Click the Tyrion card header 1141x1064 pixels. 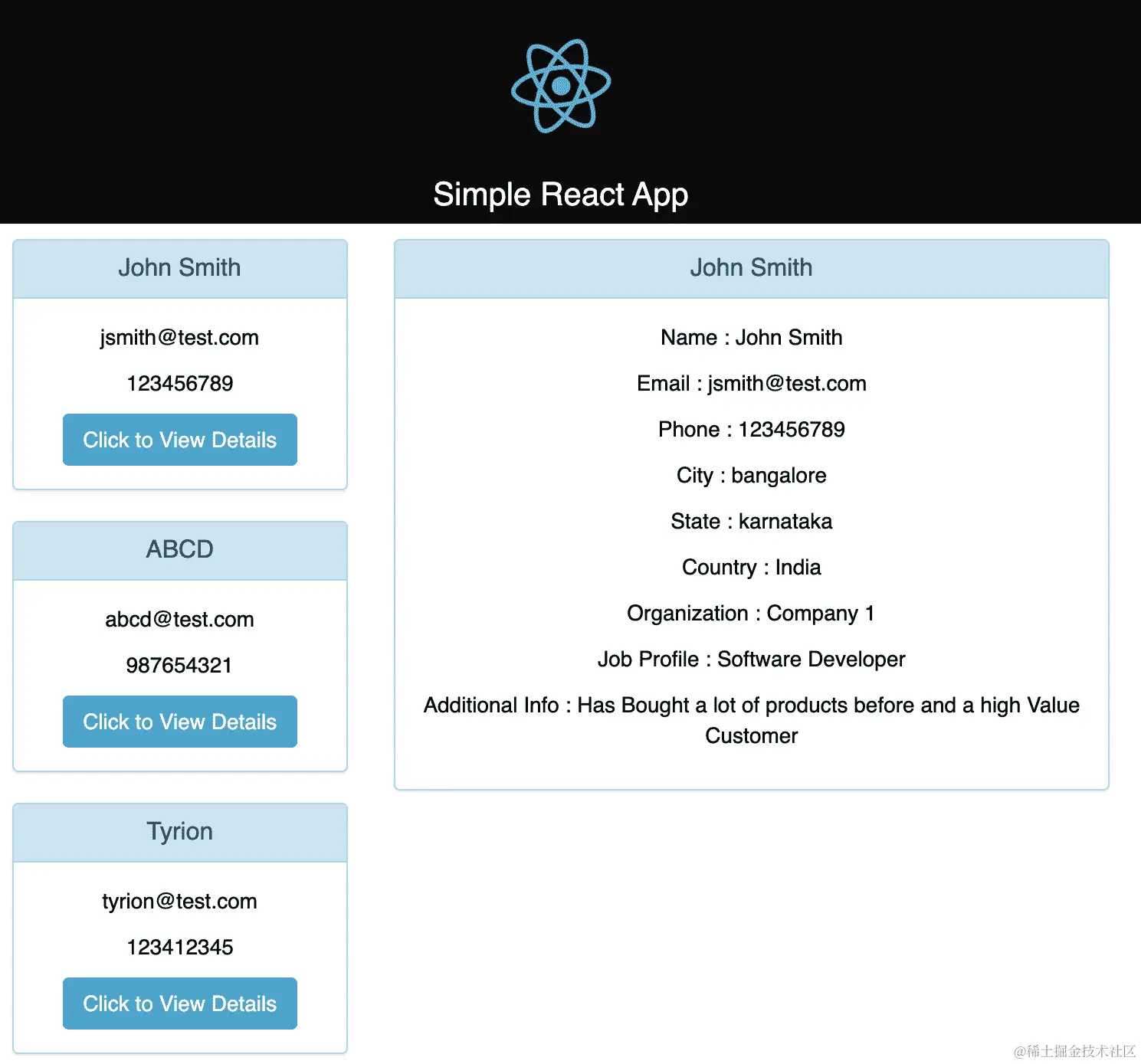point(180,832)
